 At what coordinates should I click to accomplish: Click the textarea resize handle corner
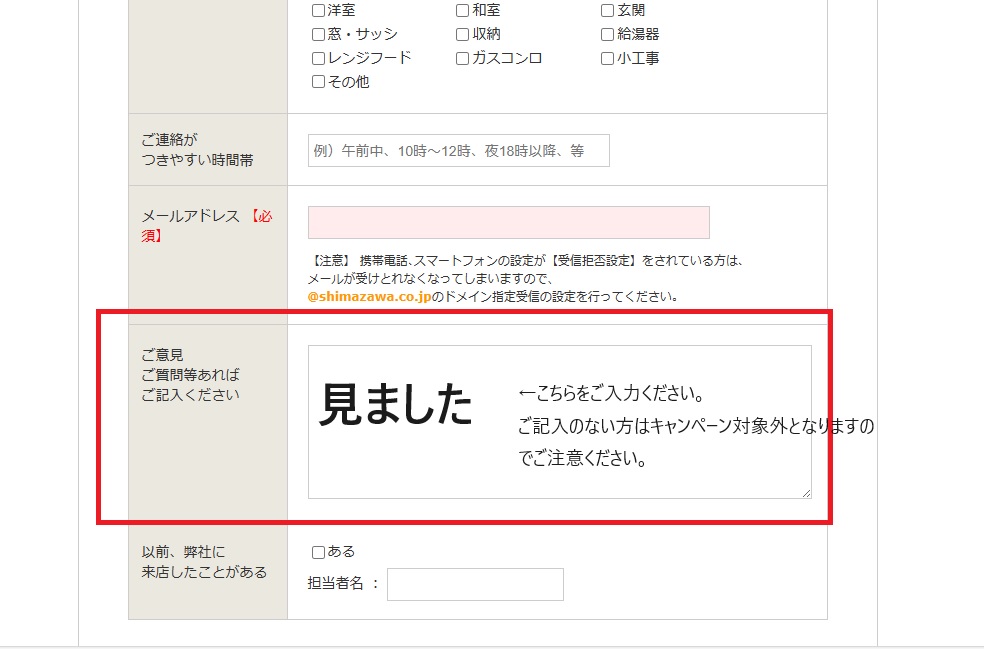tap(806, 493)
